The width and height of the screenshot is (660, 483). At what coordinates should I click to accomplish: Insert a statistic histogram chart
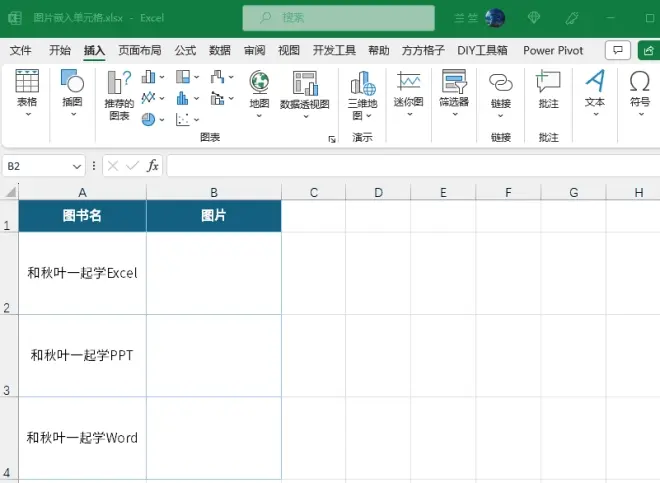183,98
